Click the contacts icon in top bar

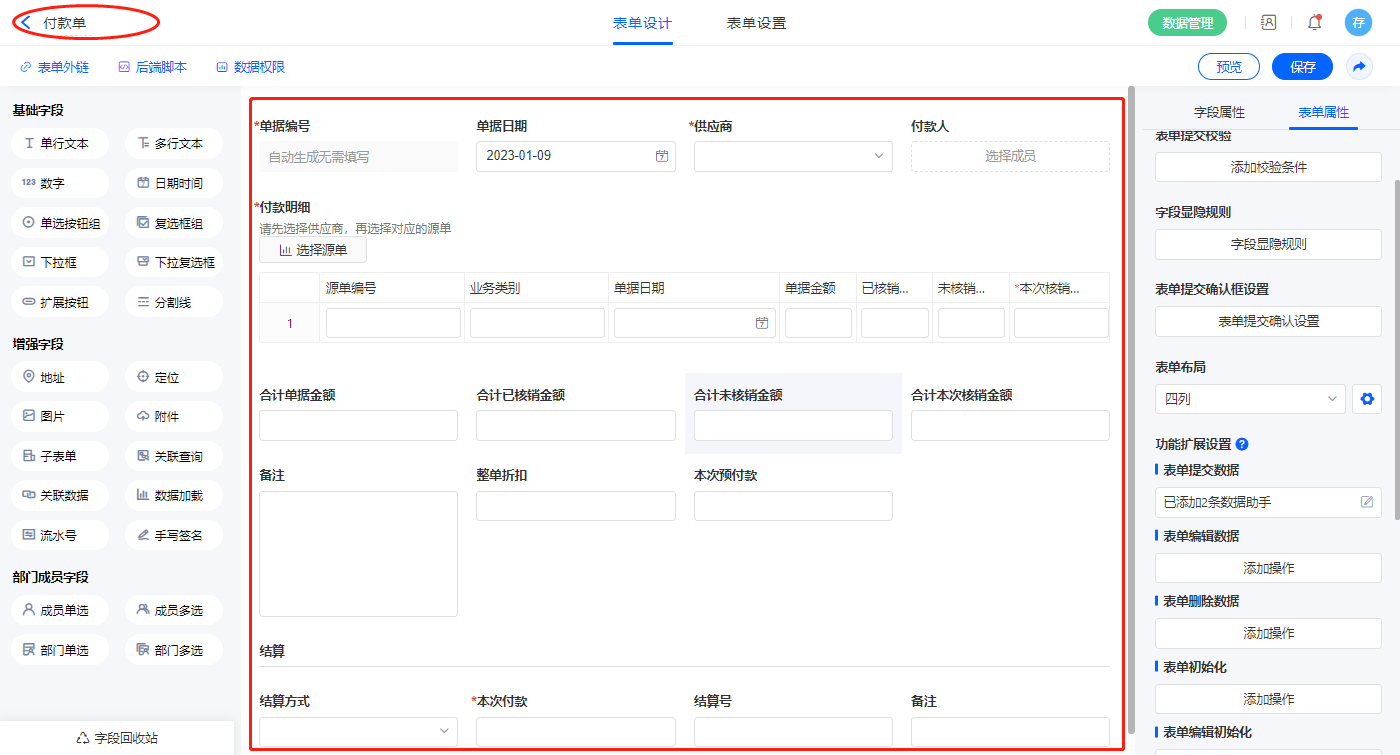coord(1268,22)
